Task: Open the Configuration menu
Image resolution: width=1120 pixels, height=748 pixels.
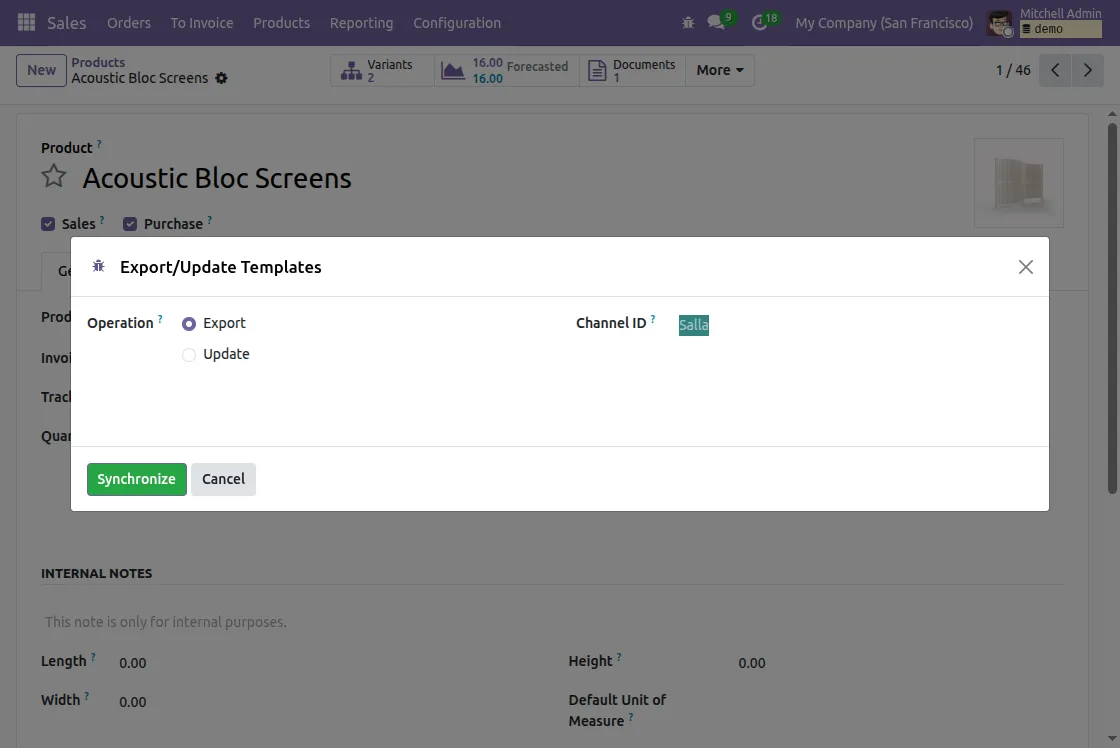Action: click(457, 22)
